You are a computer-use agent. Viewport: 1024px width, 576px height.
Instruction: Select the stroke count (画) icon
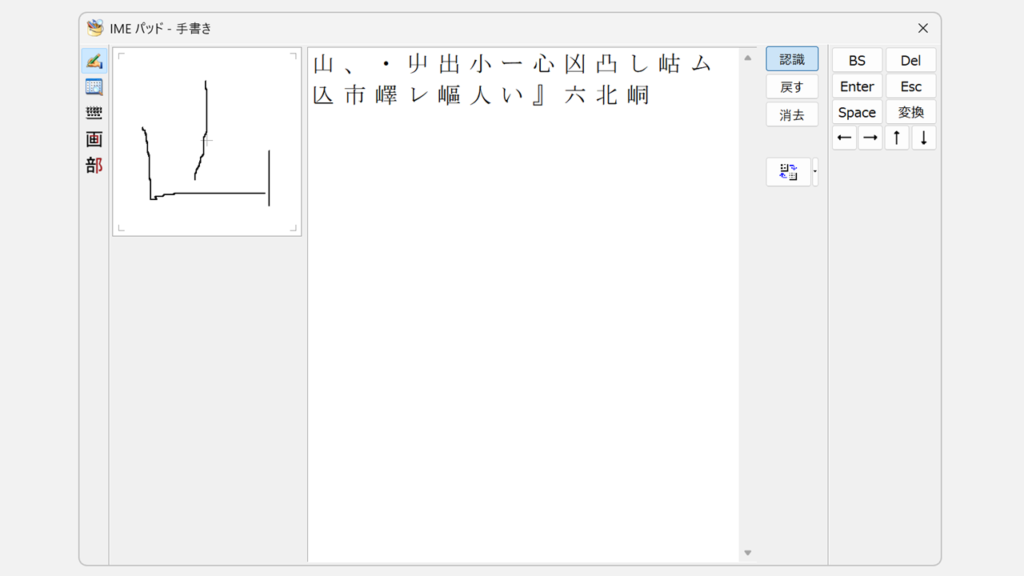pos(94,139)
